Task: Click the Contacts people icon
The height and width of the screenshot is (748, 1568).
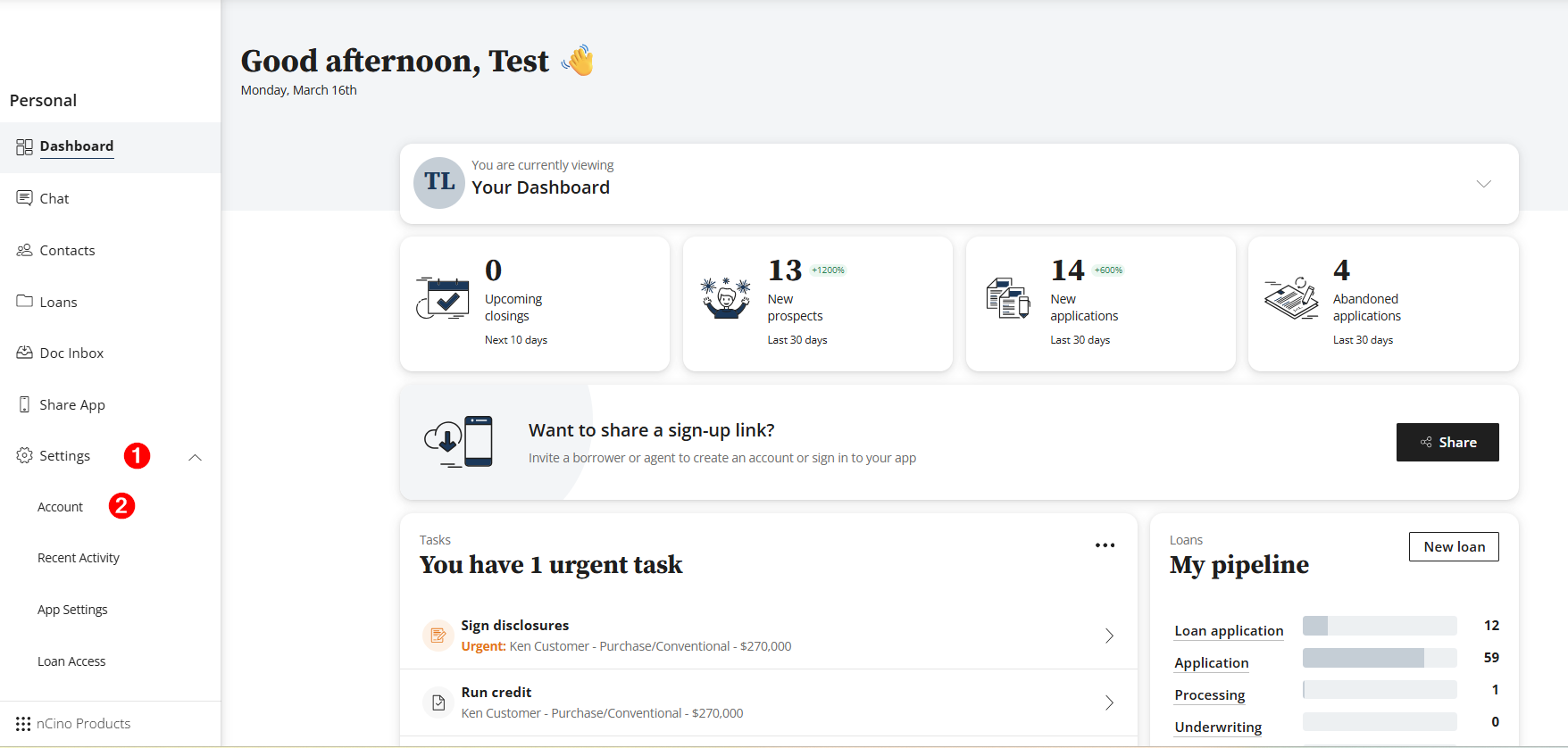Action: [24, 250]
